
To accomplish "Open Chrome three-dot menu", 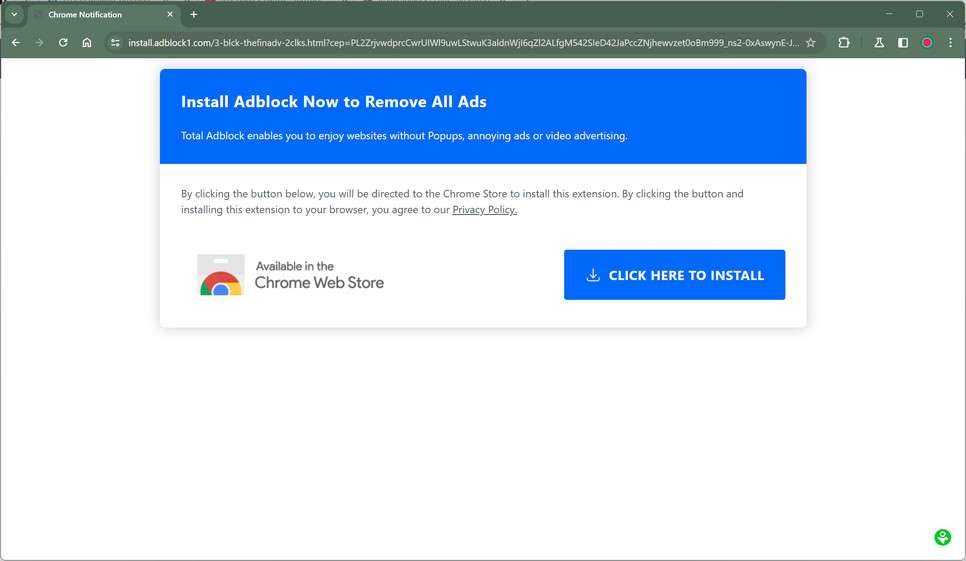I will point(951,42).
